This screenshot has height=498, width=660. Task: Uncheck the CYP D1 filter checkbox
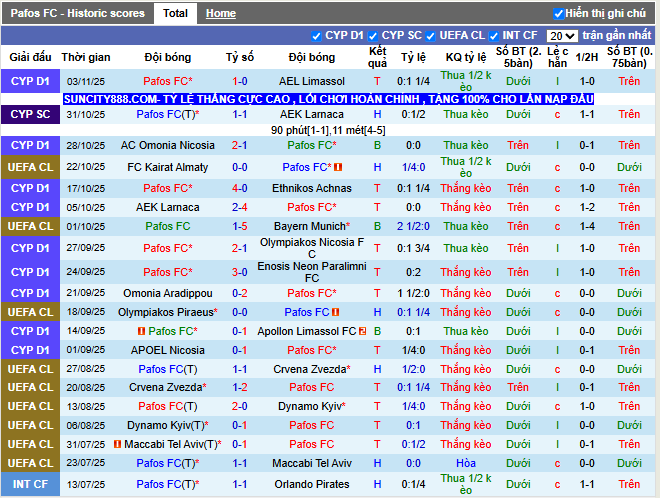click(316, 36)
